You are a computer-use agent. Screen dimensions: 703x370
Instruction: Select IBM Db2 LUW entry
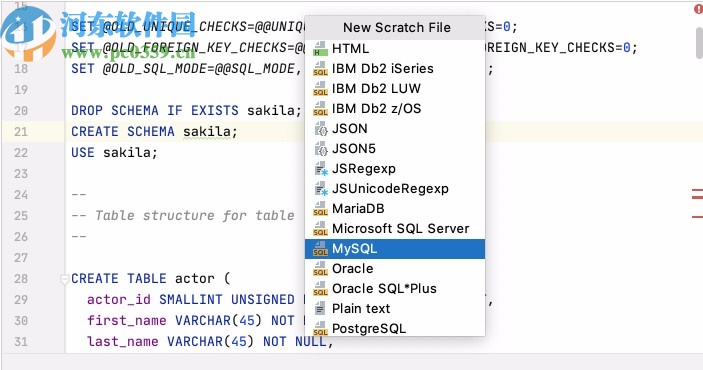pyautogui.click(x=395, y=88)
